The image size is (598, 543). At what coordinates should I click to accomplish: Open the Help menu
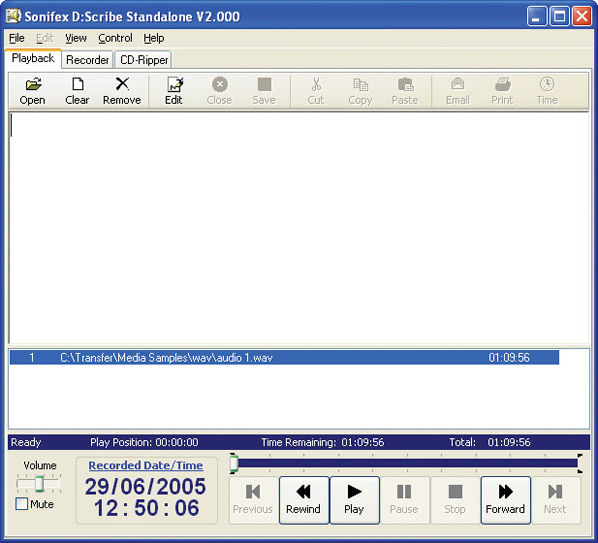[x=154, y=38]
